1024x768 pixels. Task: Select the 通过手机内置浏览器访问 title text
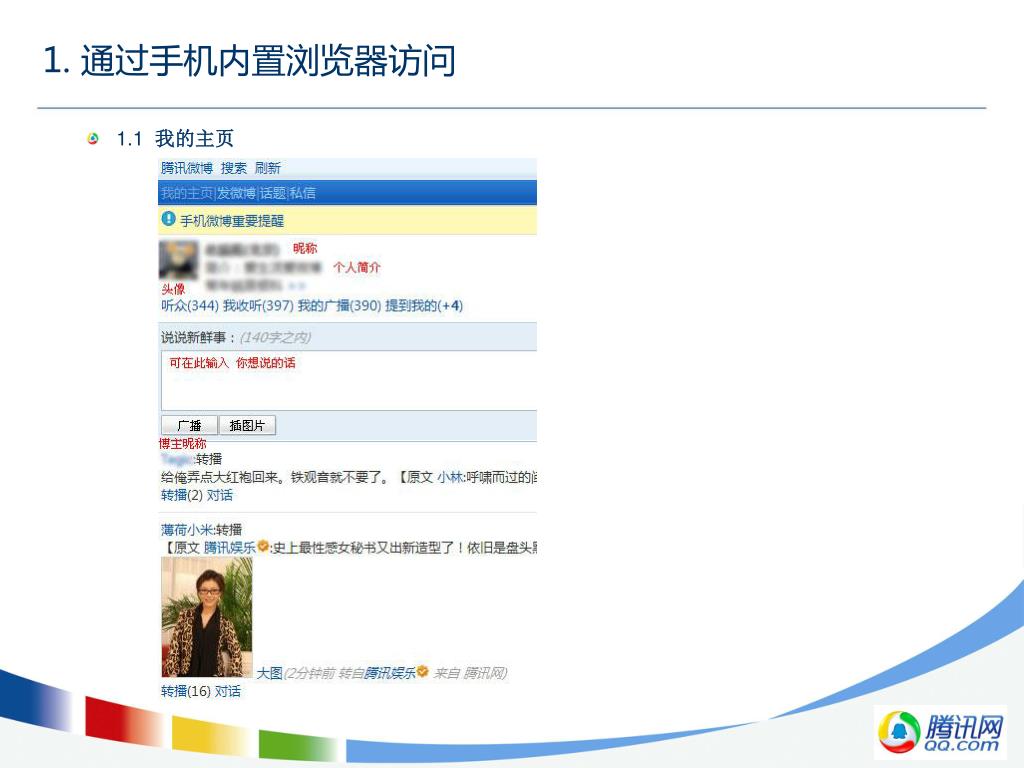268,61
